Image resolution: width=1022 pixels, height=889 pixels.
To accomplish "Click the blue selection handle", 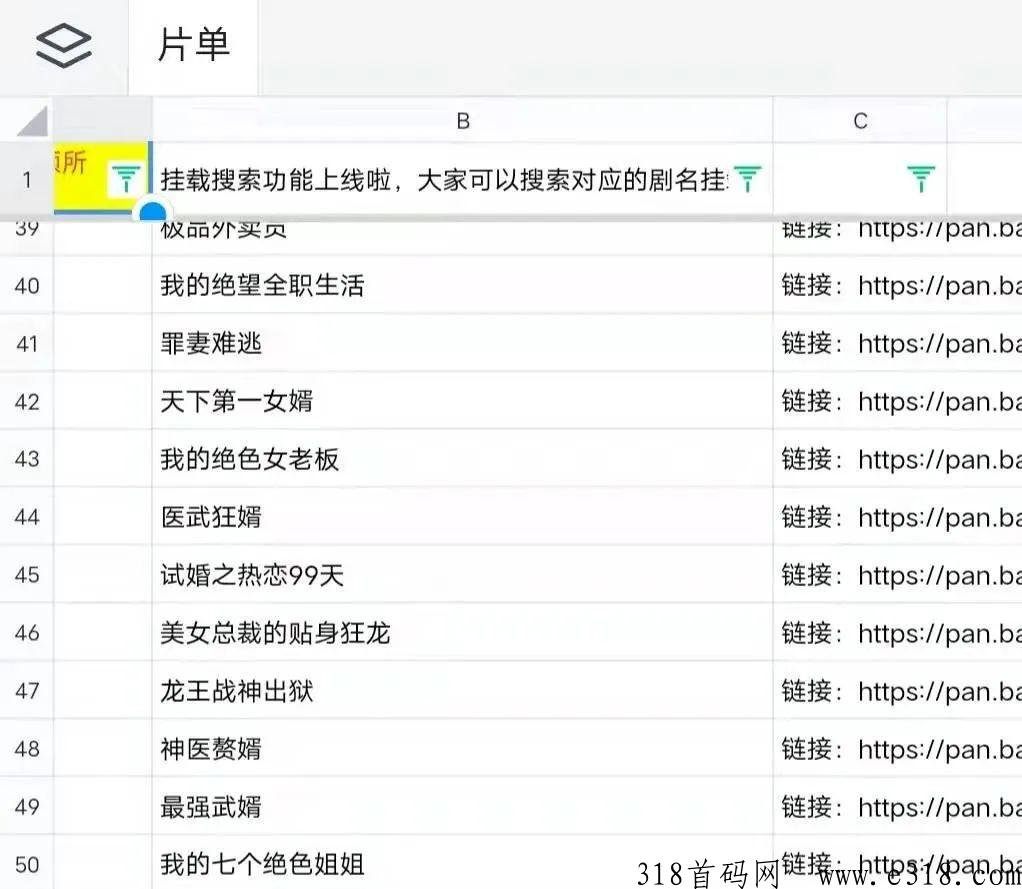I will (x=153, y=211).
